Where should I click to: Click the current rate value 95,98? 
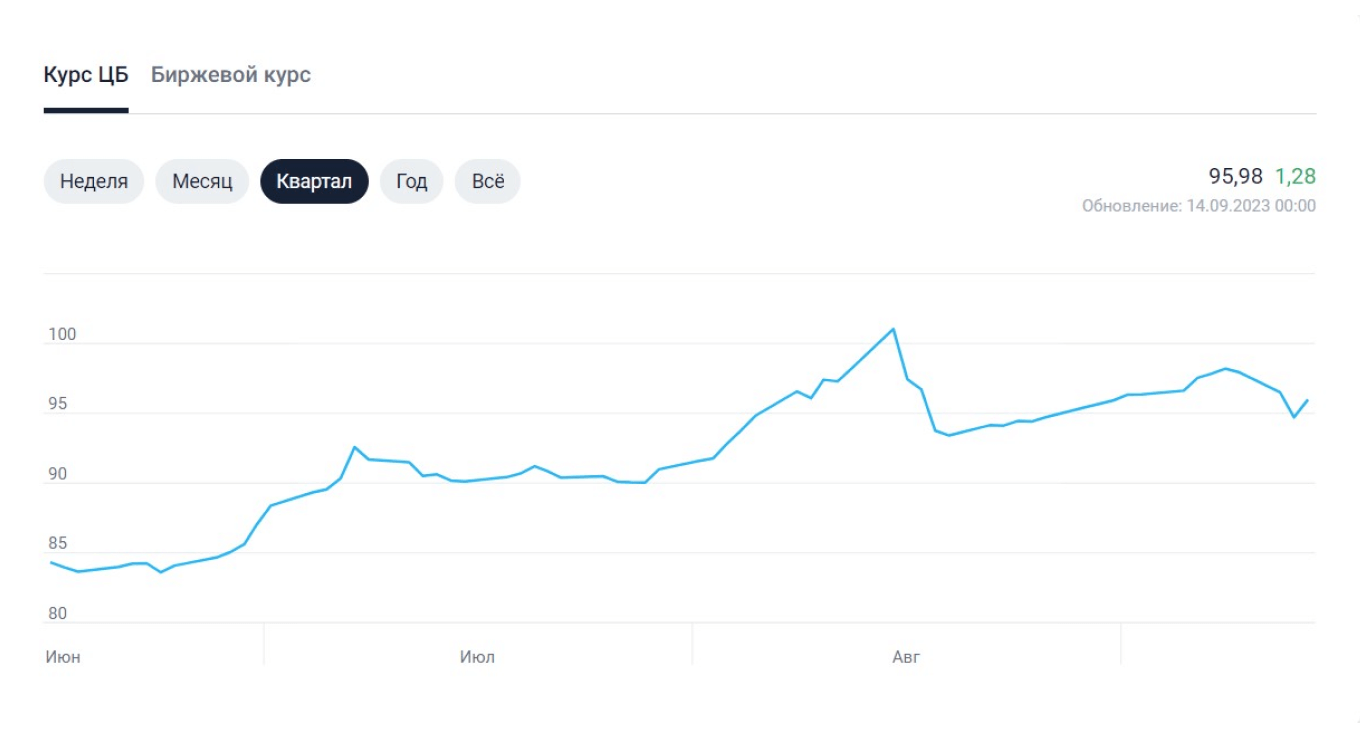(1236, 177)
